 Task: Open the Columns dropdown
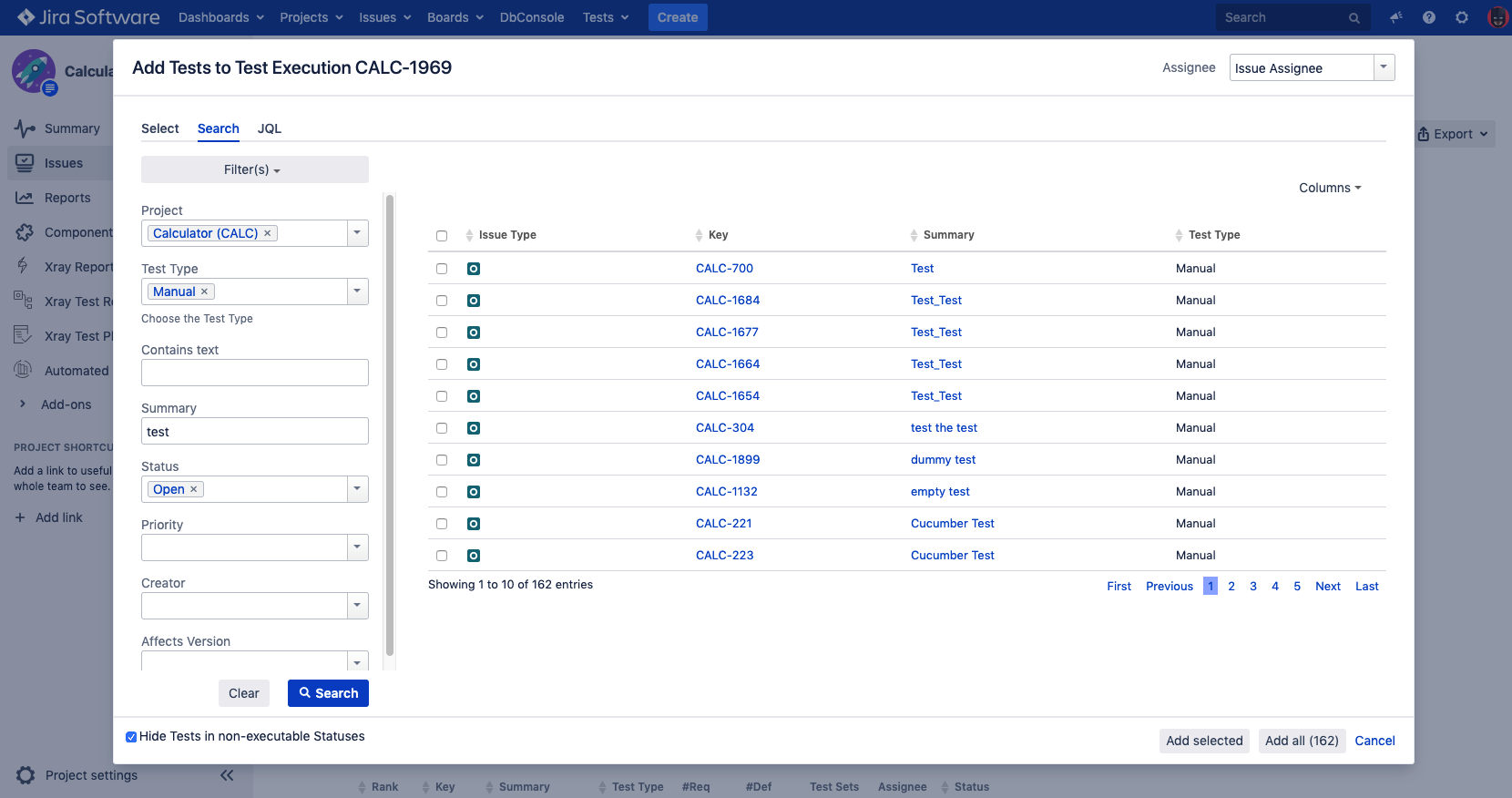1330,188
